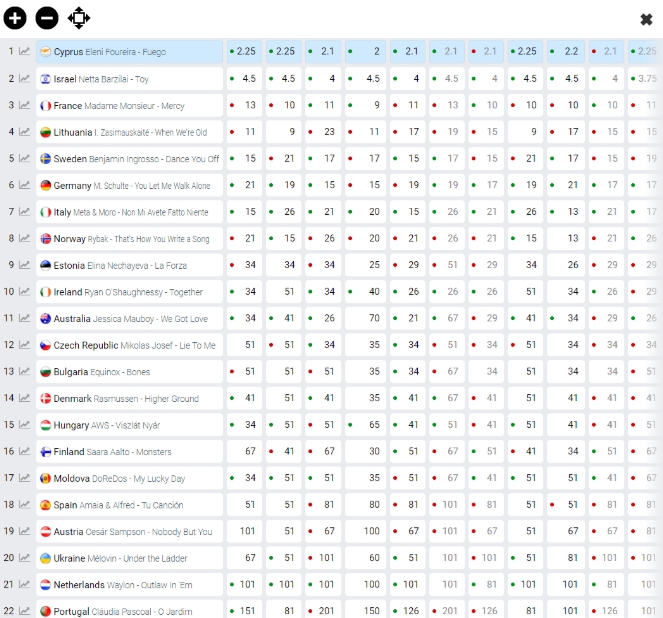663x618 pixels.
Task: Click Australia Jessica Mauboy - We Got Love
Action: (129, 318)
